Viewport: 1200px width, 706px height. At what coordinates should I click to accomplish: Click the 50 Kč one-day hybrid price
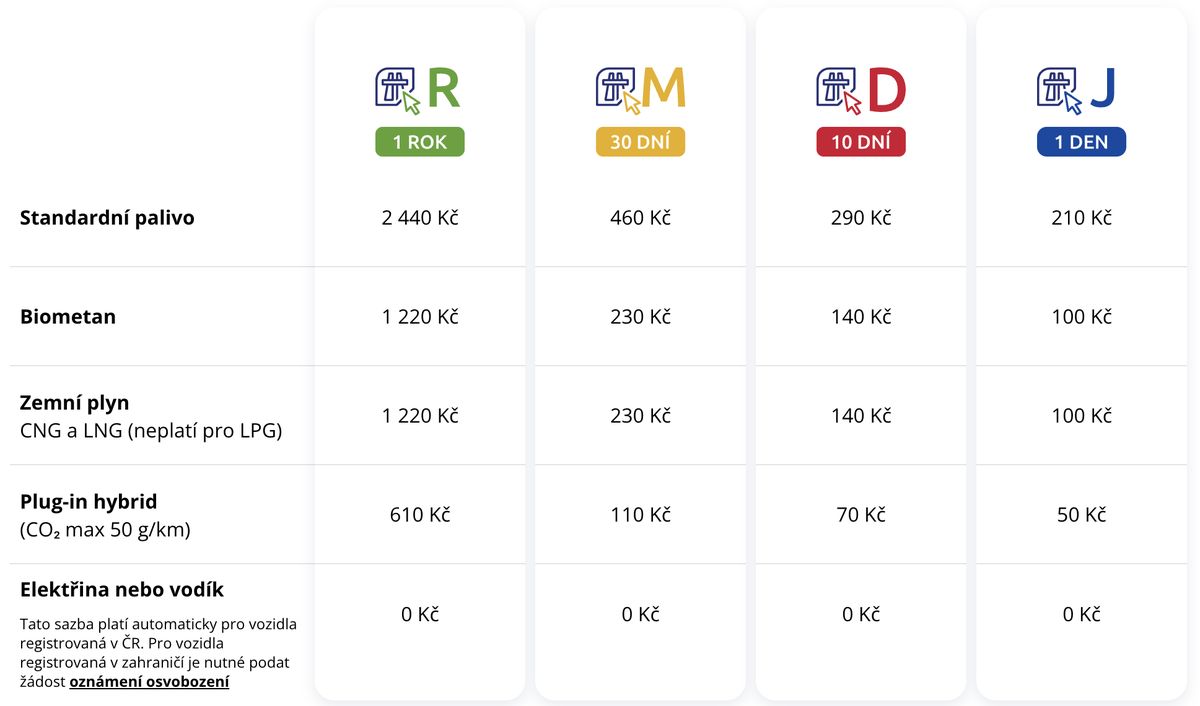point(1081,515)
